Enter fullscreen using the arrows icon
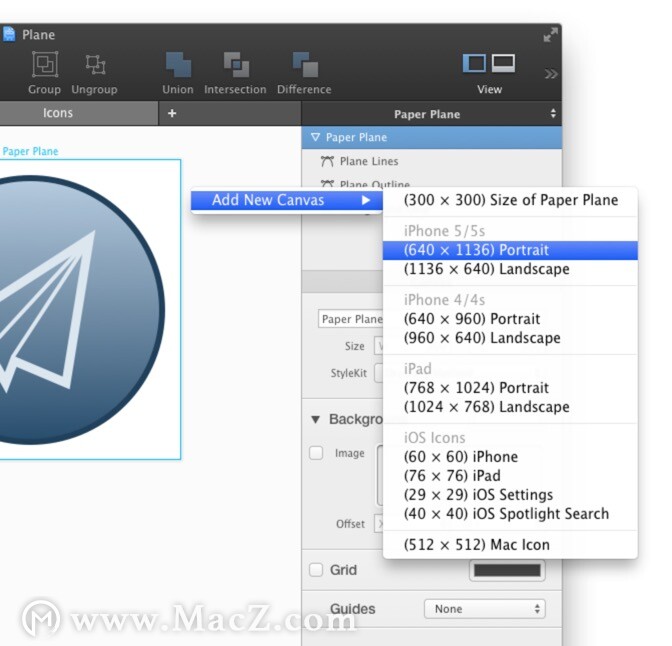 coord(551,35)
